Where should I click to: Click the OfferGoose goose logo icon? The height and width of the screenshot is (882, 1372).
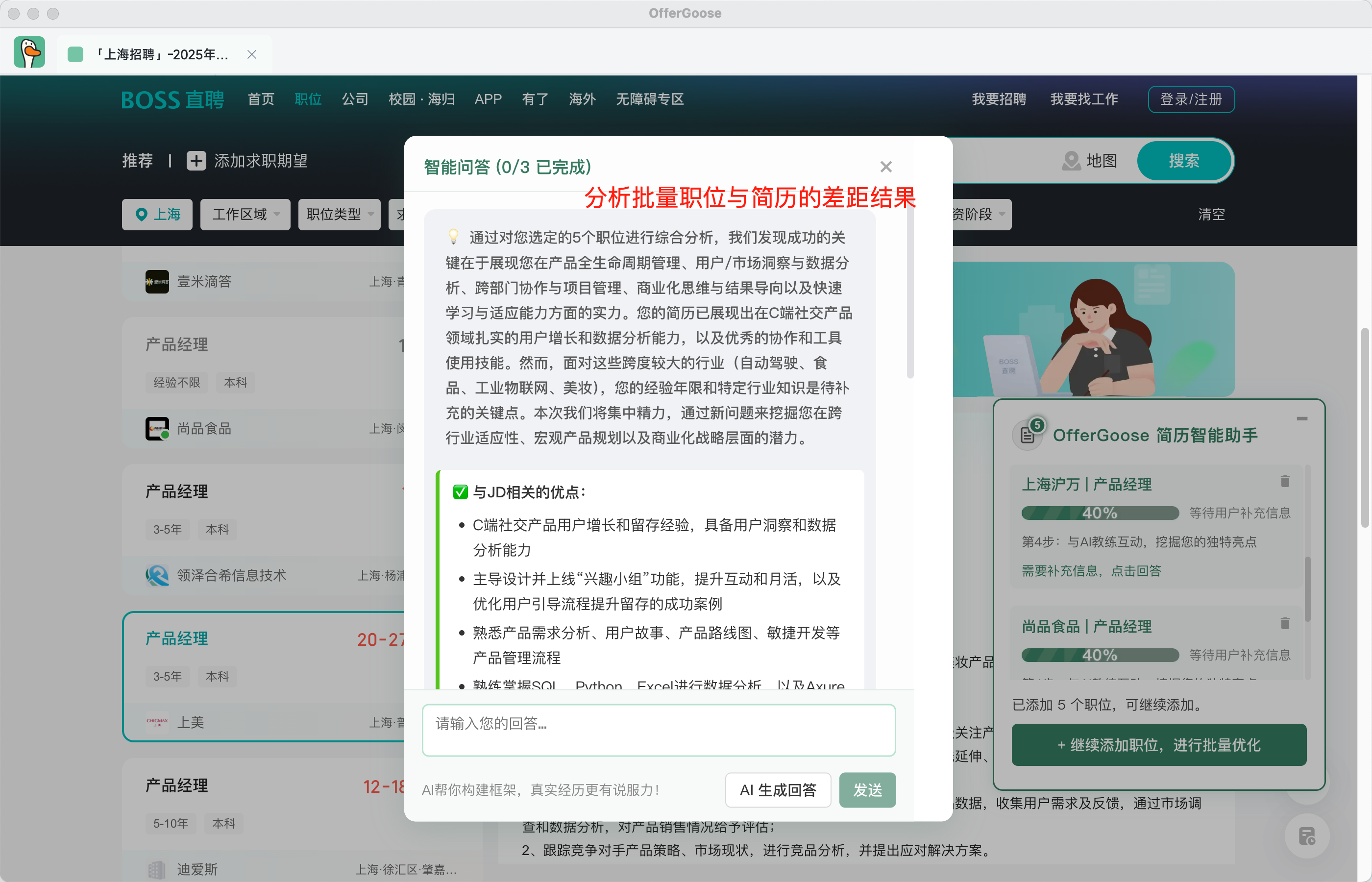29,53
